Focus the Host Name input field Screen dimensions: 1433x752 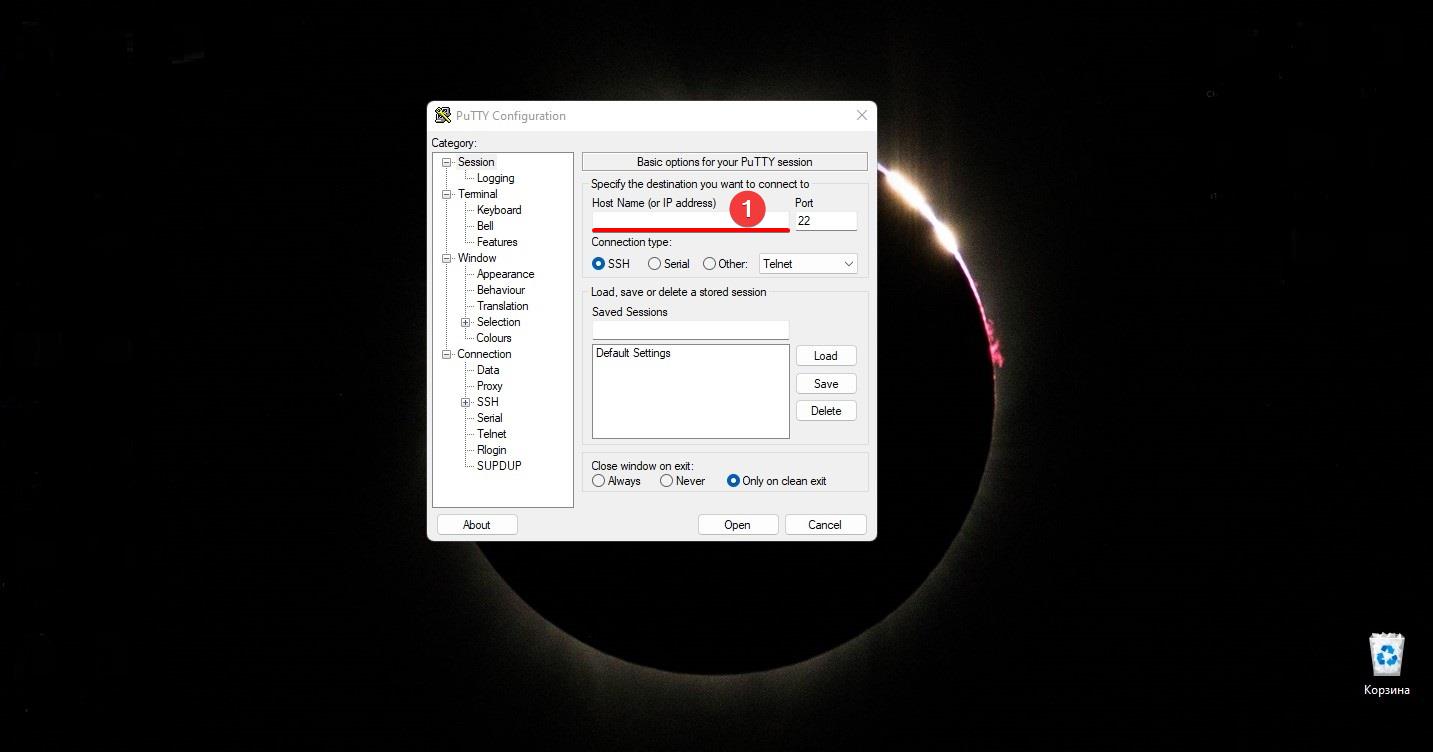pos(690,220)
